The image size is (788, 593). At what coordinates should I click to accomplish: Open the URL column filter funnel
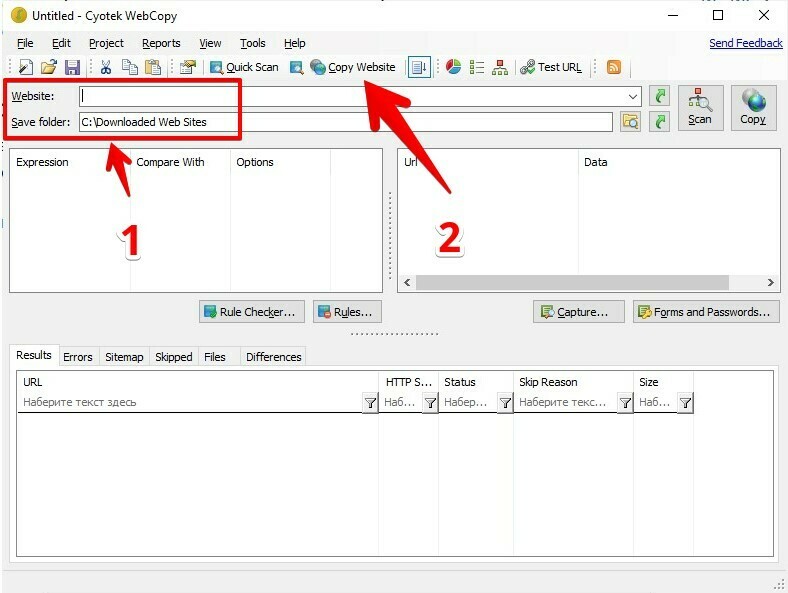[370, 403]
